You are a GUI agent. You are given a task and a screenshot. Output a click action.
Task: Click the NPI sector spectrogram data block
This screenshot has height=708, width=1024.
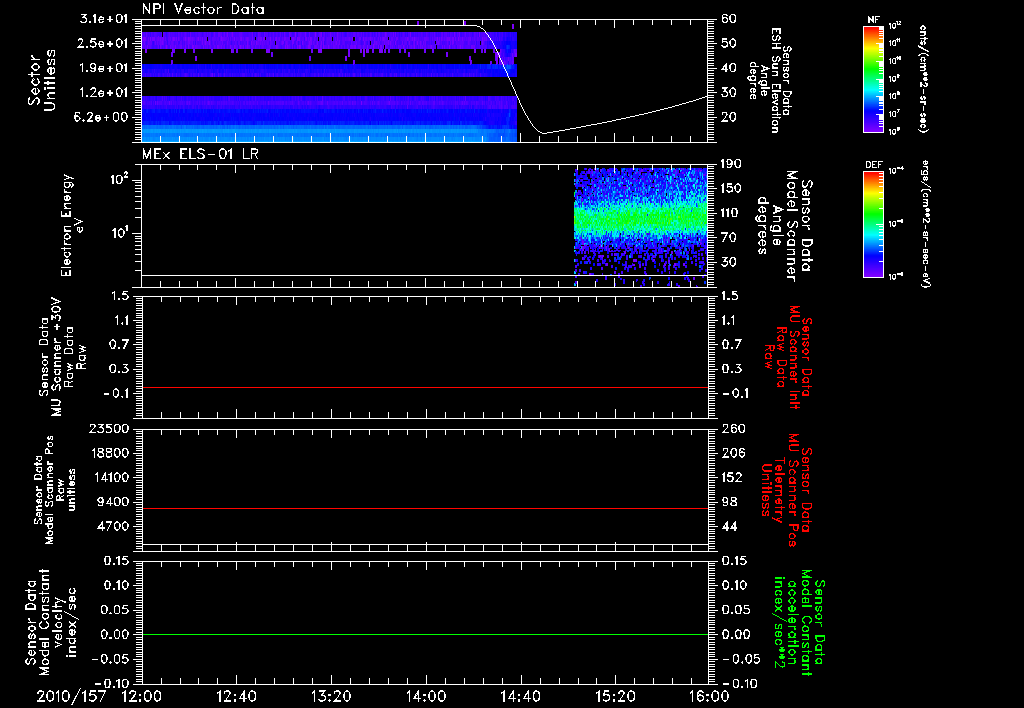[x=329, y=86]
